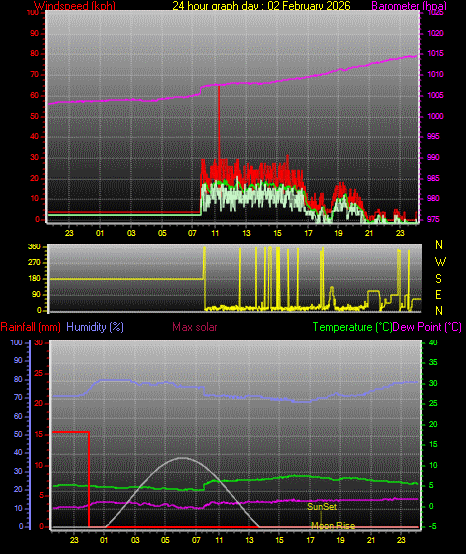Select the '24 hour graph day : 02 February 2026' heading
Image resolution: width=466 pixels, height=554 pixels.
click(x=261, y=6)
